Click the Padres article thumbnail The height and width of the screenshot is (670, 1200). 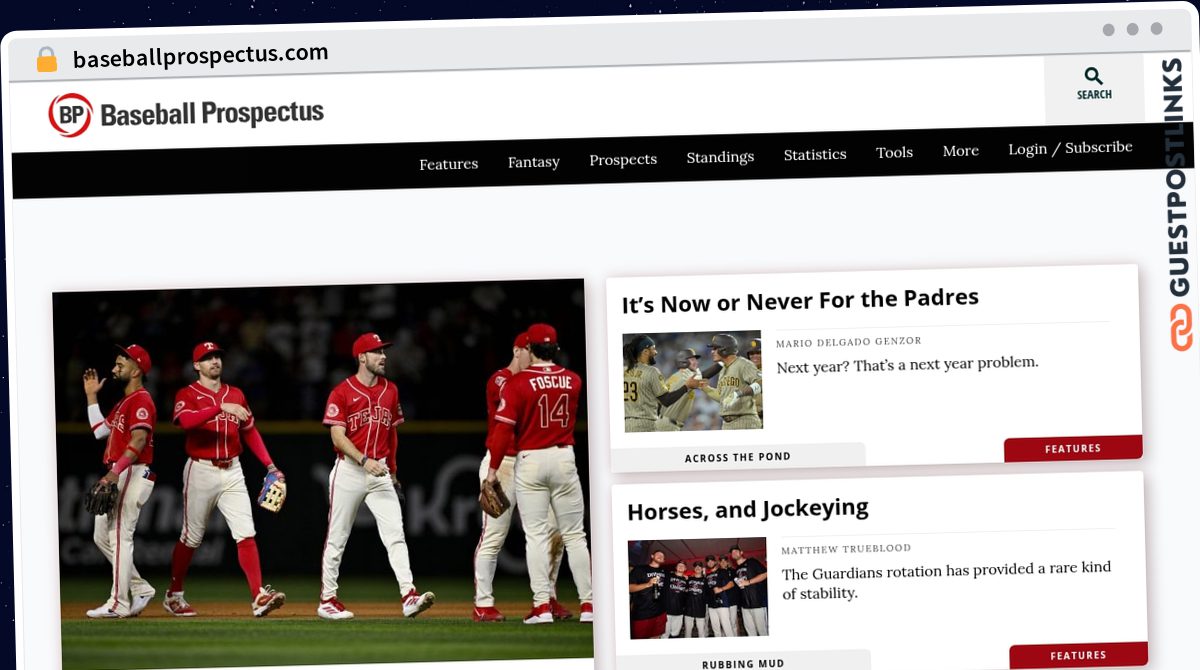pos(692,382)
